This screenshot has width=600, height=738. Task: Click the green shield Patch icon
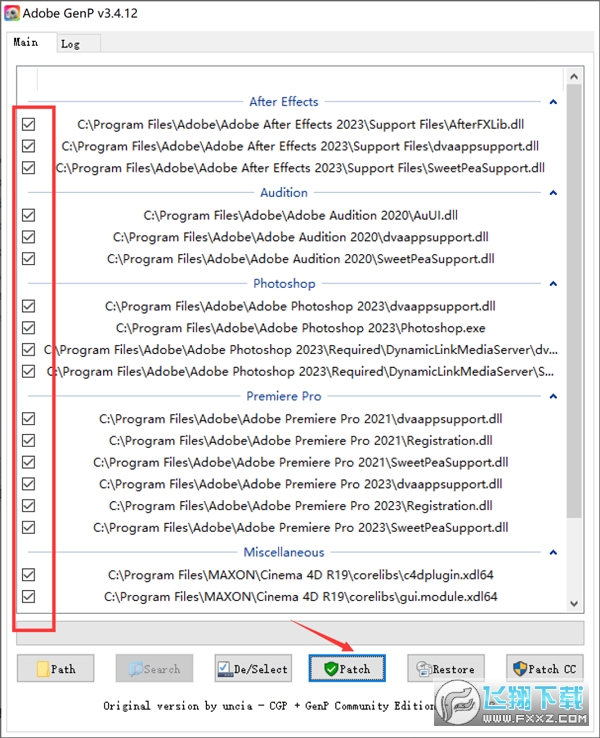331,668
